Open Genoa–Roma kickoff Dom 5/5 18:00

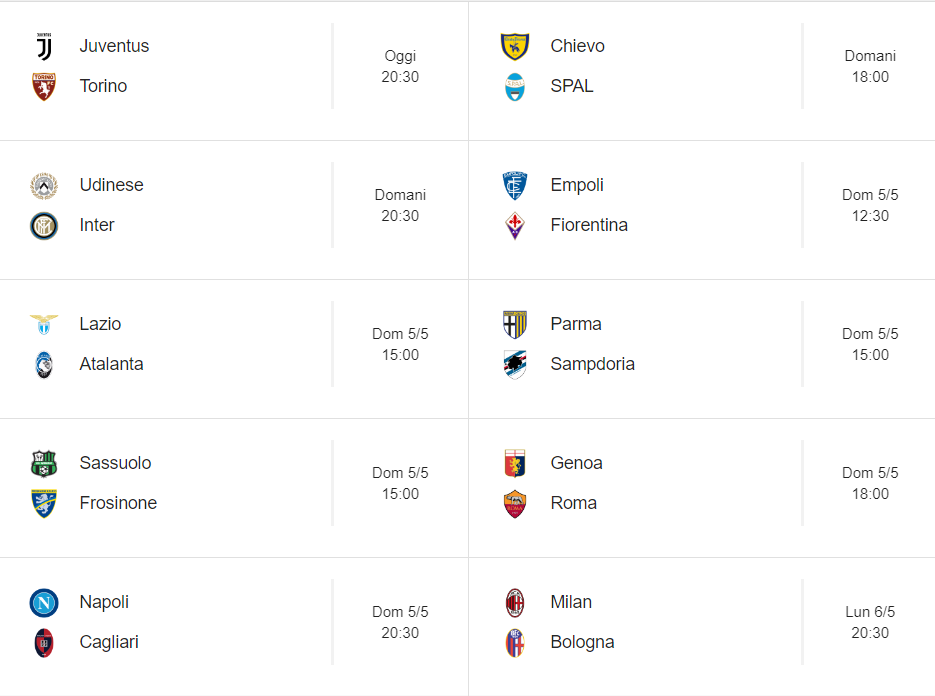pyautogui.click(x=870, y=483)
